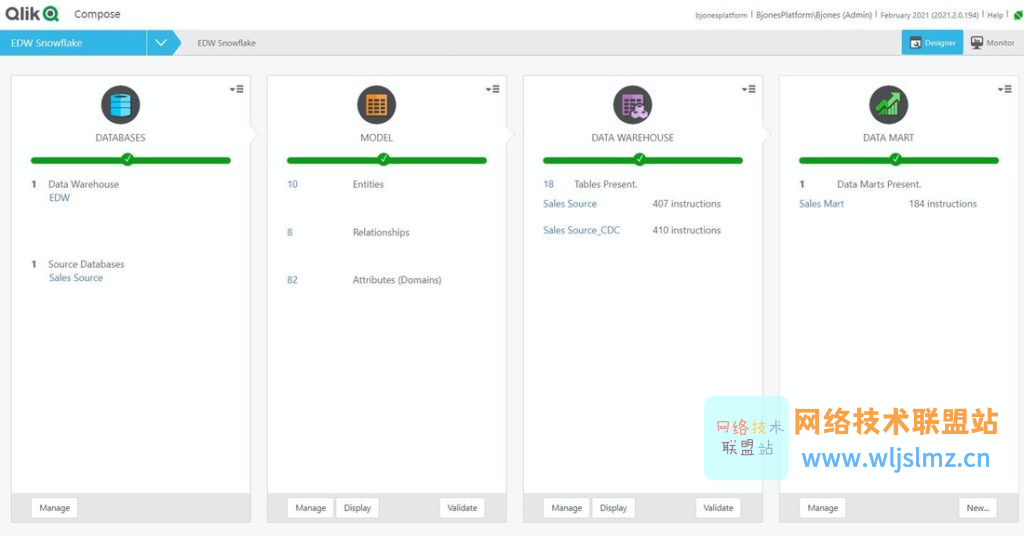The height and width of the screenshot is (536, 1024).
Task: Click the Qlik logo
Action: click(x=32, y=14)
